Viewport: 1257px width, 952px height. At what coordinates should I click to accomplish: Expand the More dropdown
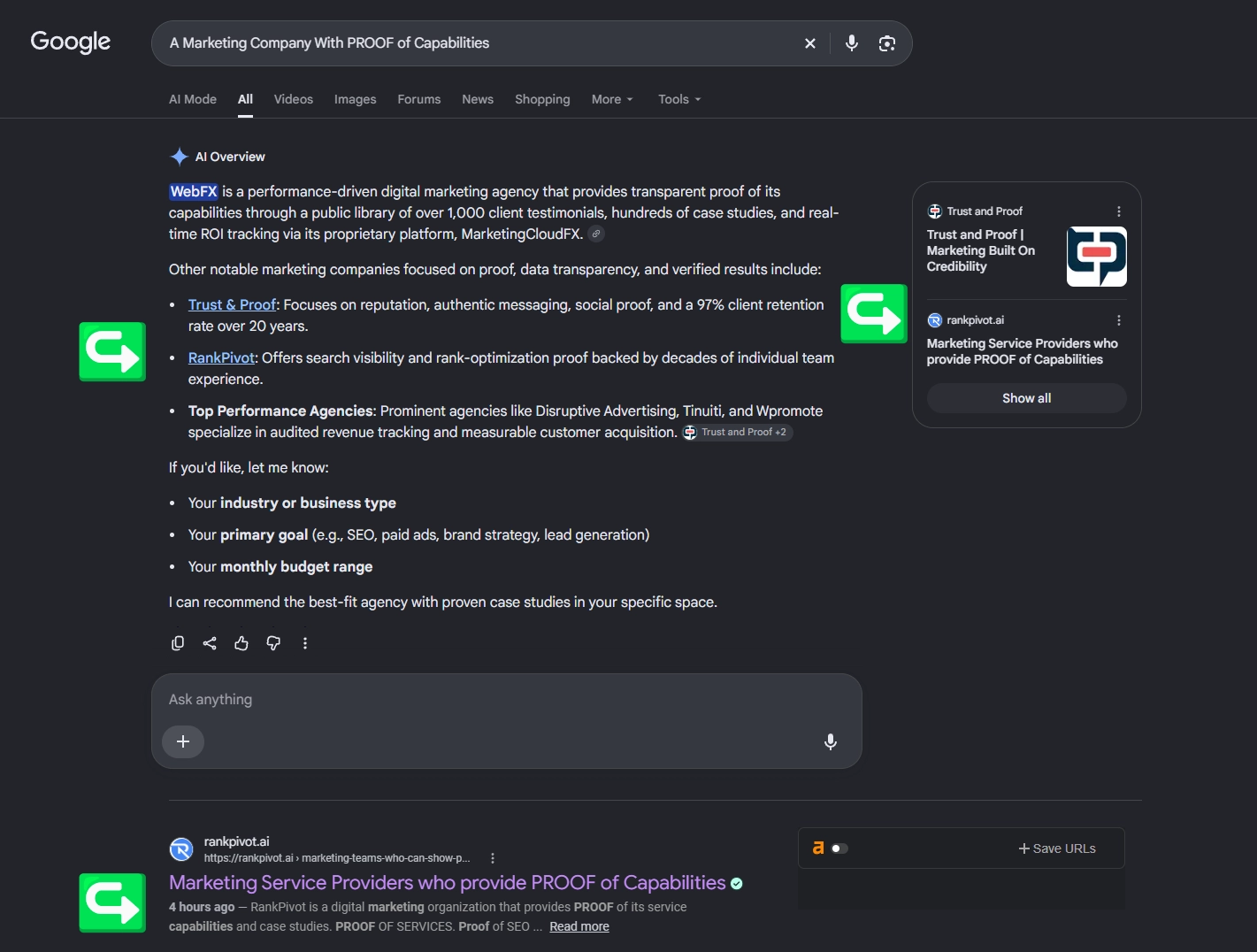[x=612, y=99]
